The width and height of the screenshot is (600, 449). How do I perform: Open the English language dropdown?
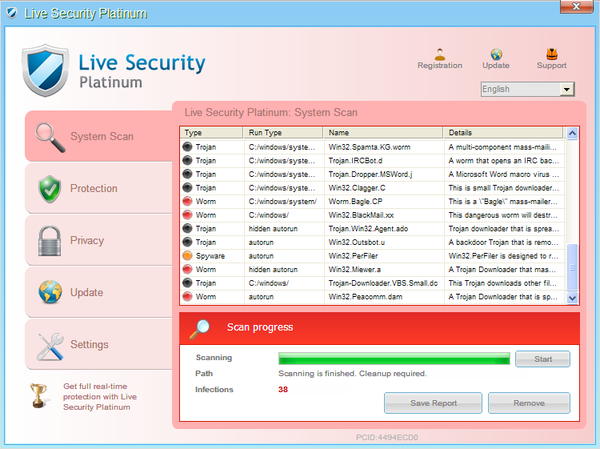pos(528,89)
